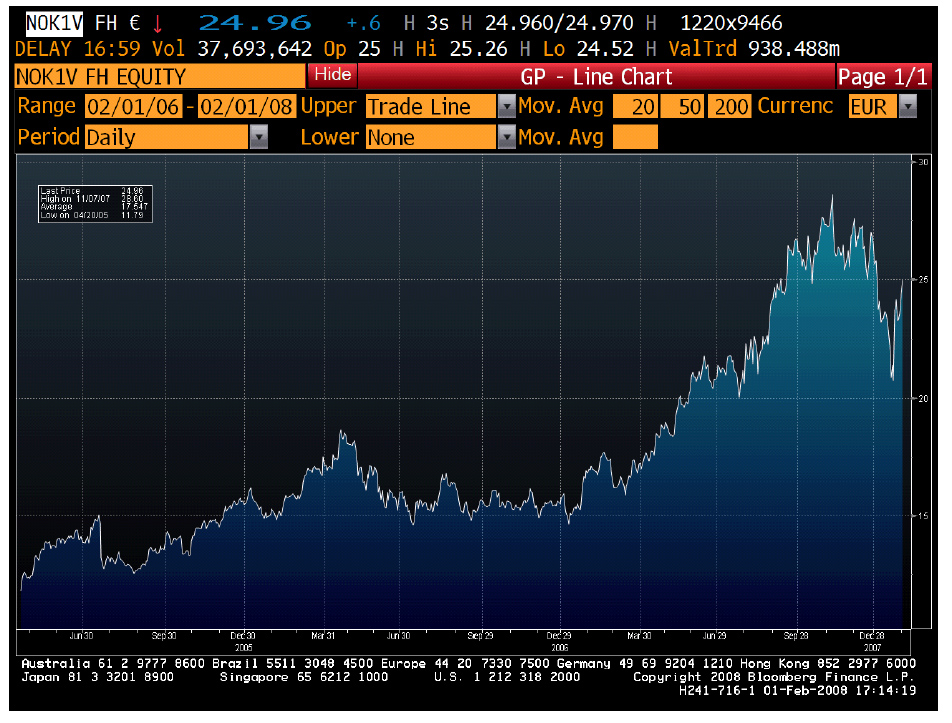Viewport: 952px width, 723px height.
Task: Open the Upper Trade Line dropdown arrow
Action: [x=506, y=107]
